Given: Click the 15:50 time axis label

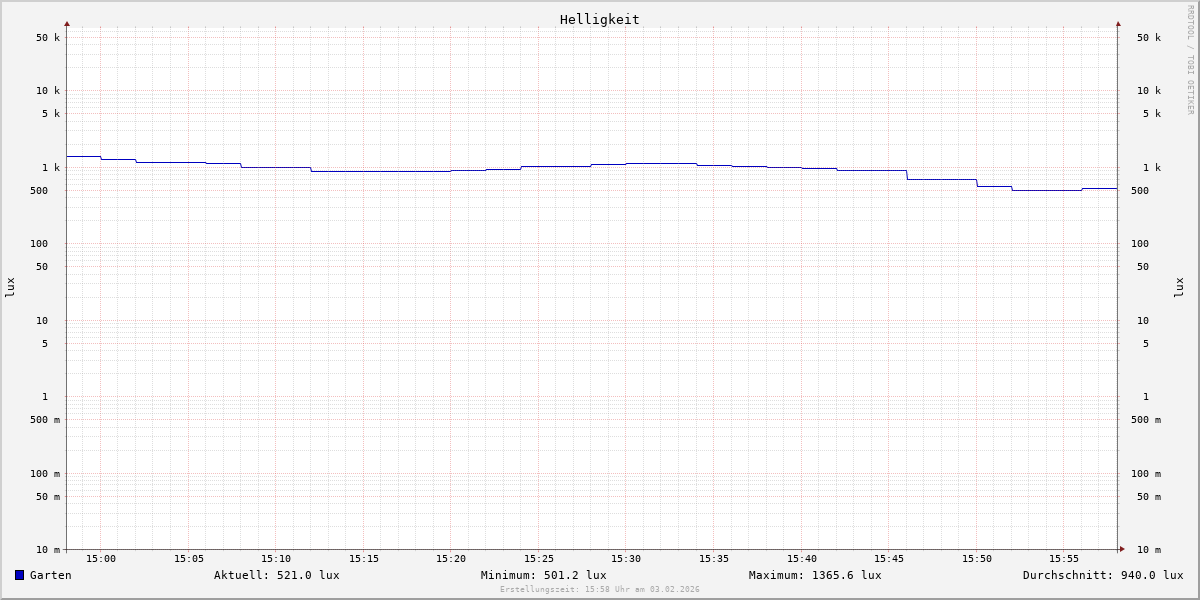Looking at the screenshot, I should [x=977, y=559].
